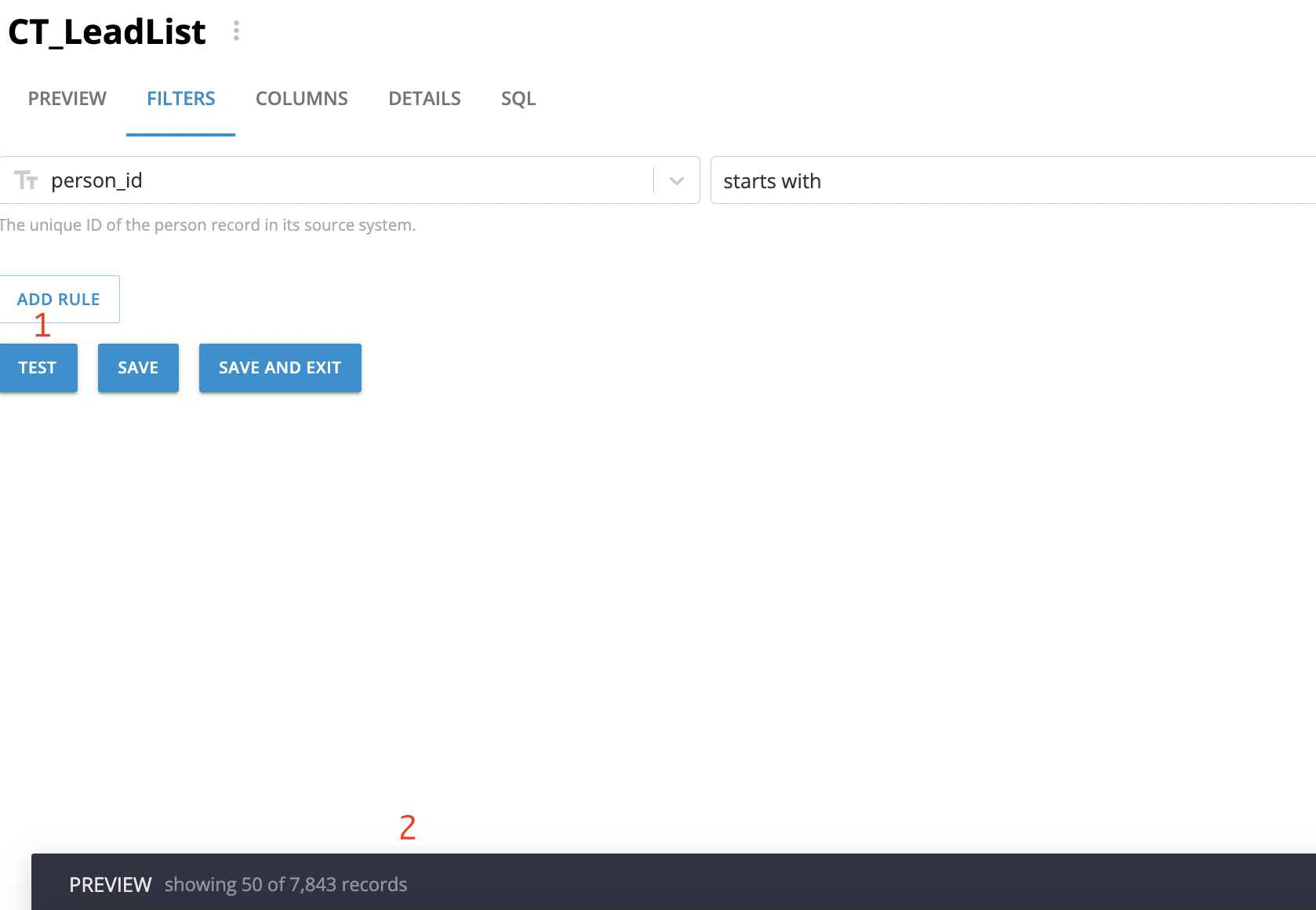This screenshot has width=1316, height=910.
Task: Expand the person_id field dropdown chevron
Action: click(677, 180)
